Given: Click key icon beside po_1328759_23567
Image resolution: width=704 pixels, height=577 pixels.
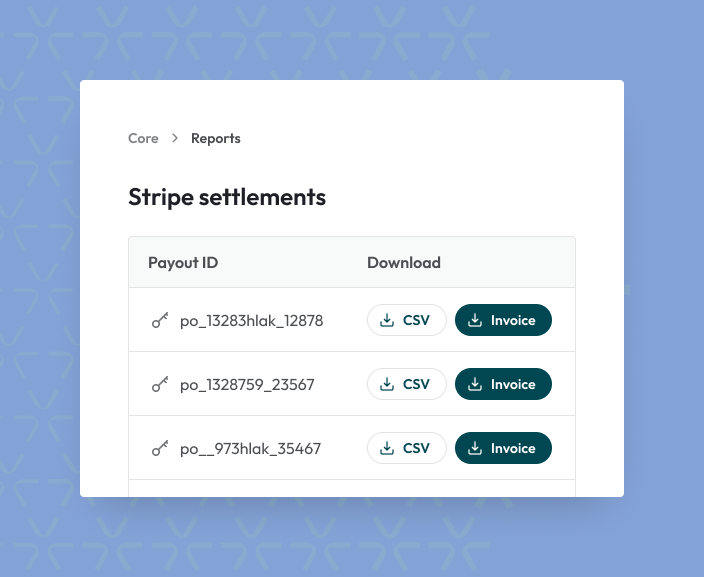Looking at the screenshot, I should click(160, 385).
